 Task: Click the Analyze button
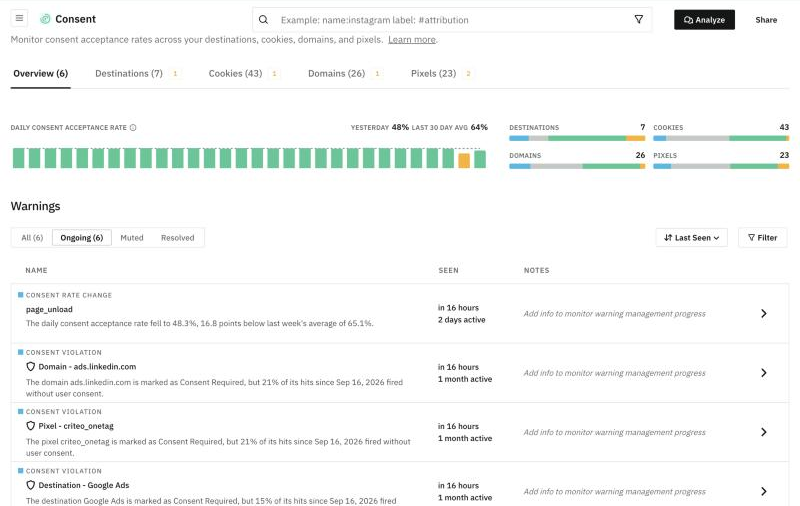[x=704, y=20]
